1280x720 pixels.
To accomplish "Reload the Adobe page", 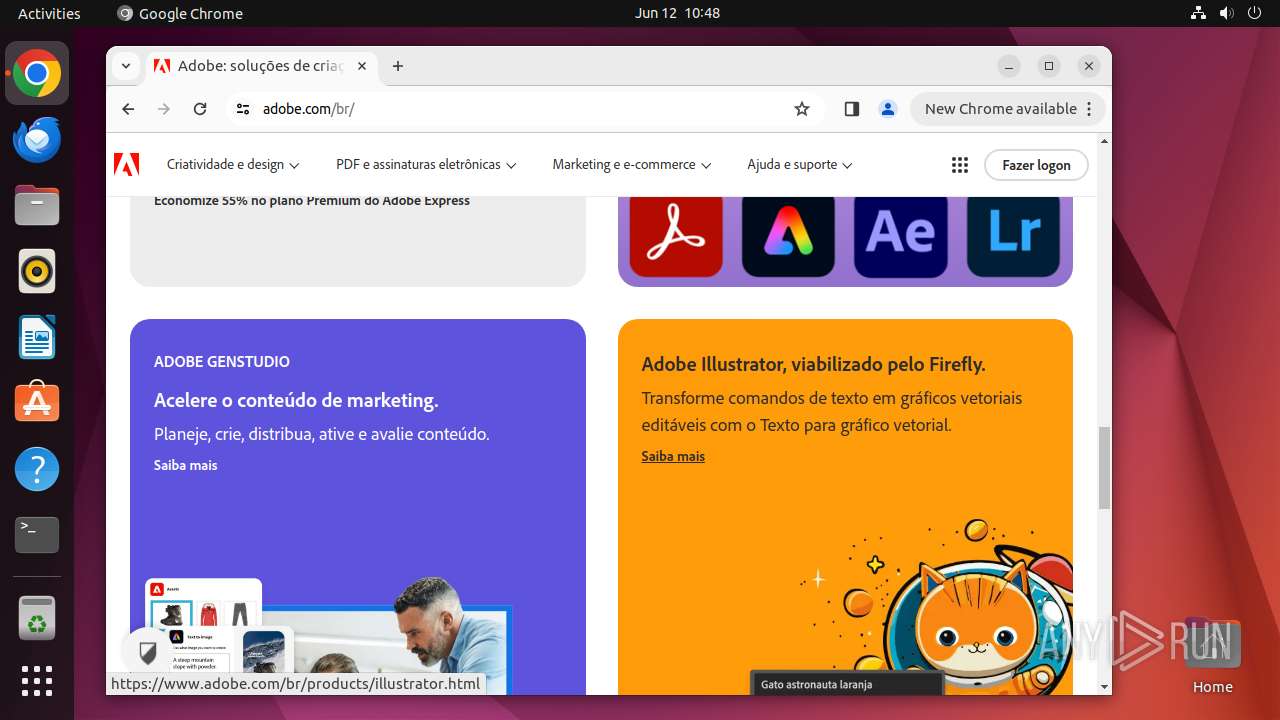I will tap(200, 109).
